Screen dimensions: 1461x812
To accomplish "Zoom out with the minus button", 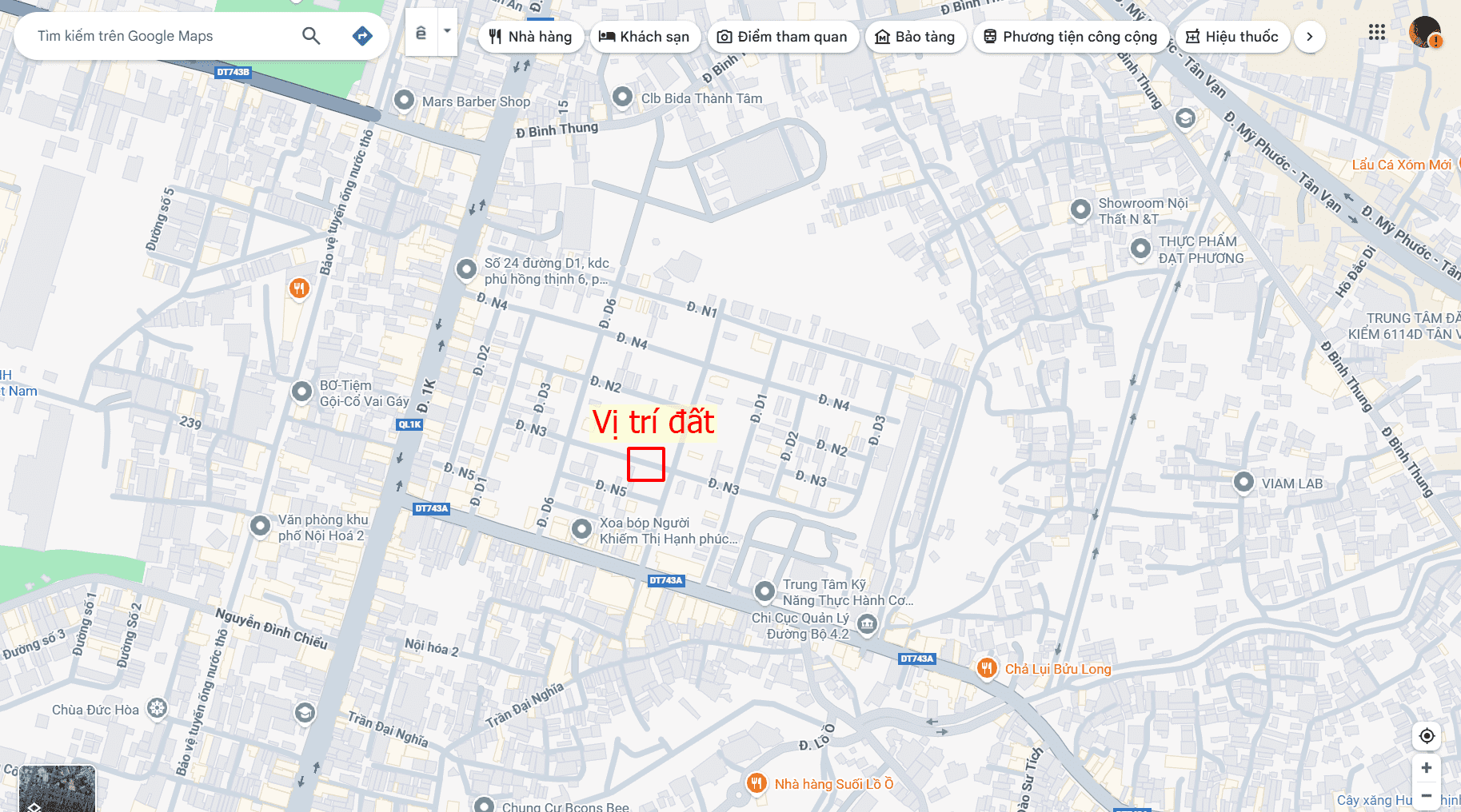I will coord(1427,796).
